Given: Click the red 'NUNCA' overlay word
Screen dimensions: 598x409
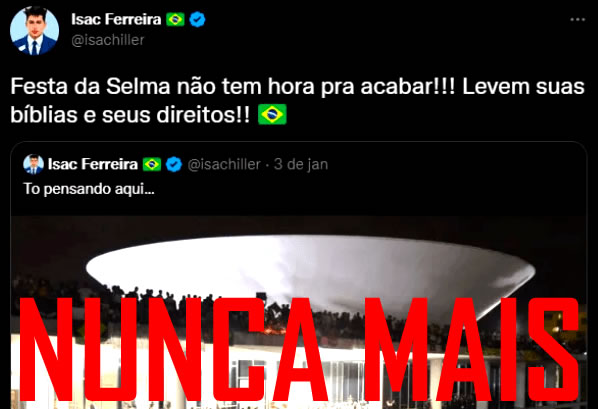Looking at the screenshot, I should point(174,349).
